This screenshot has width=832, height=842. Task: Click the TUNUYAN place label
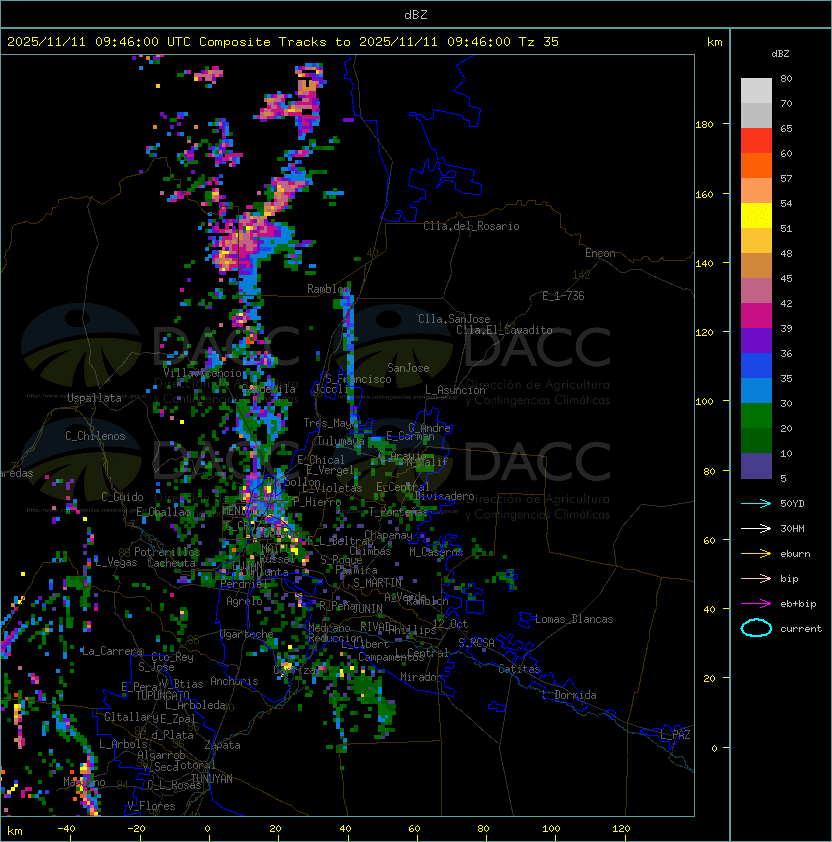click(212, 778)
